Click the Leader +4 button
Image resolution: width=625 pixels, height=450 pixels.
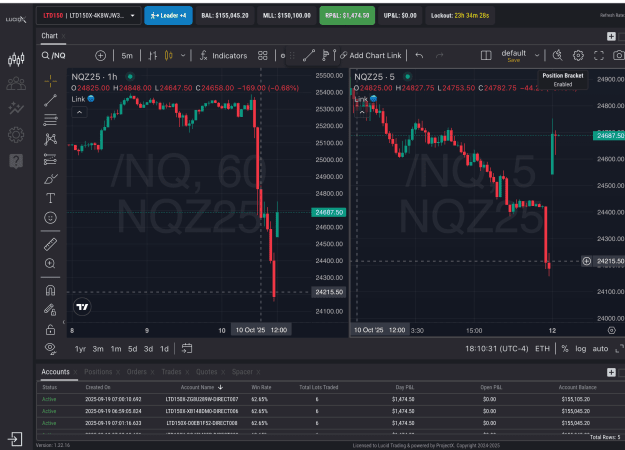click(x=168, y=16)
